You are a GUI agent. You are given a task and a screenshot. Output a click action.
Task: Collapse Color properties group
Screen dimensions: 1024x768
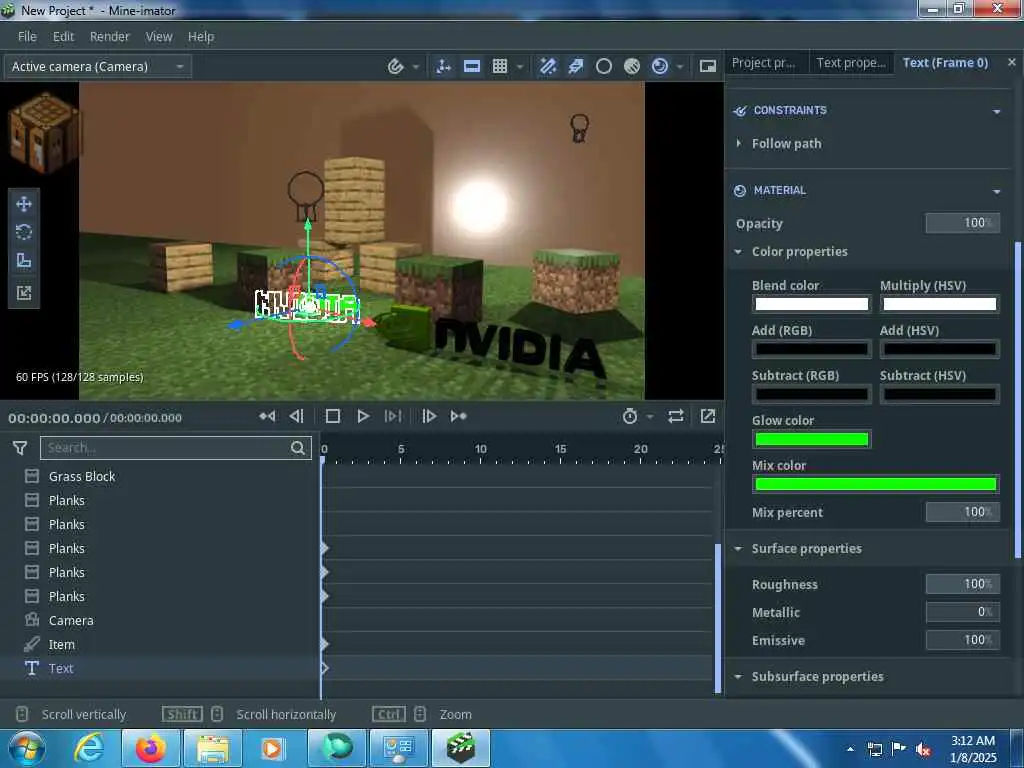[738, 251]
